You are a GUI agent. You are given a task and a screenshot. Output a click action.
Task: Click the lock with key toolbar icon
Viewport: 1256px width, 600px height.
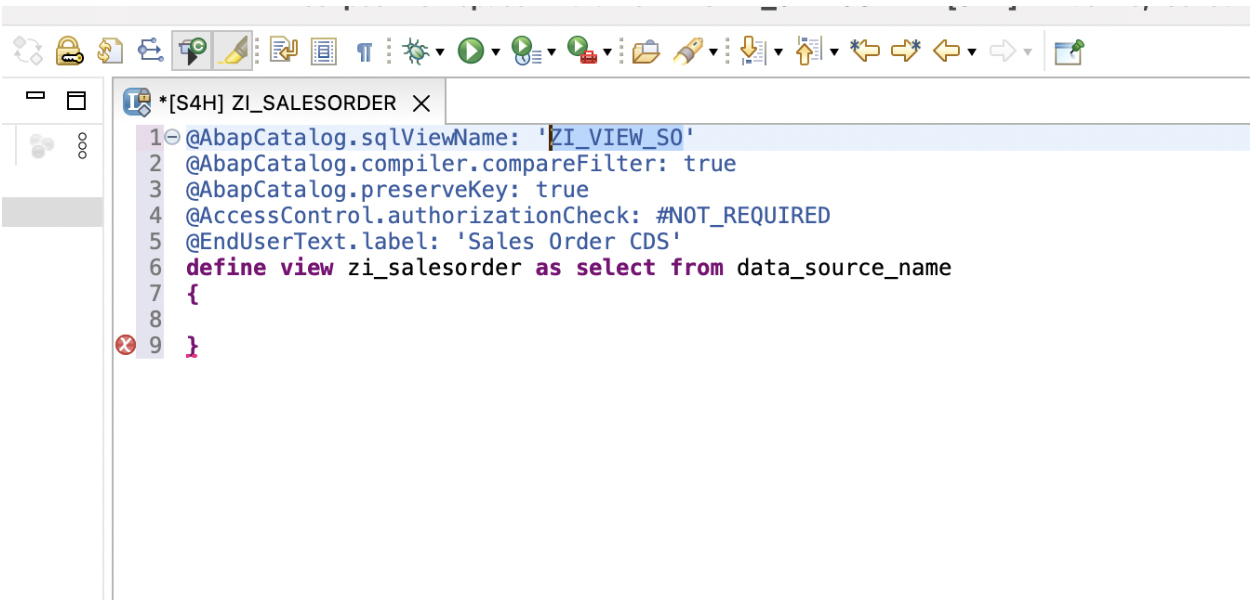pos(68,51)
